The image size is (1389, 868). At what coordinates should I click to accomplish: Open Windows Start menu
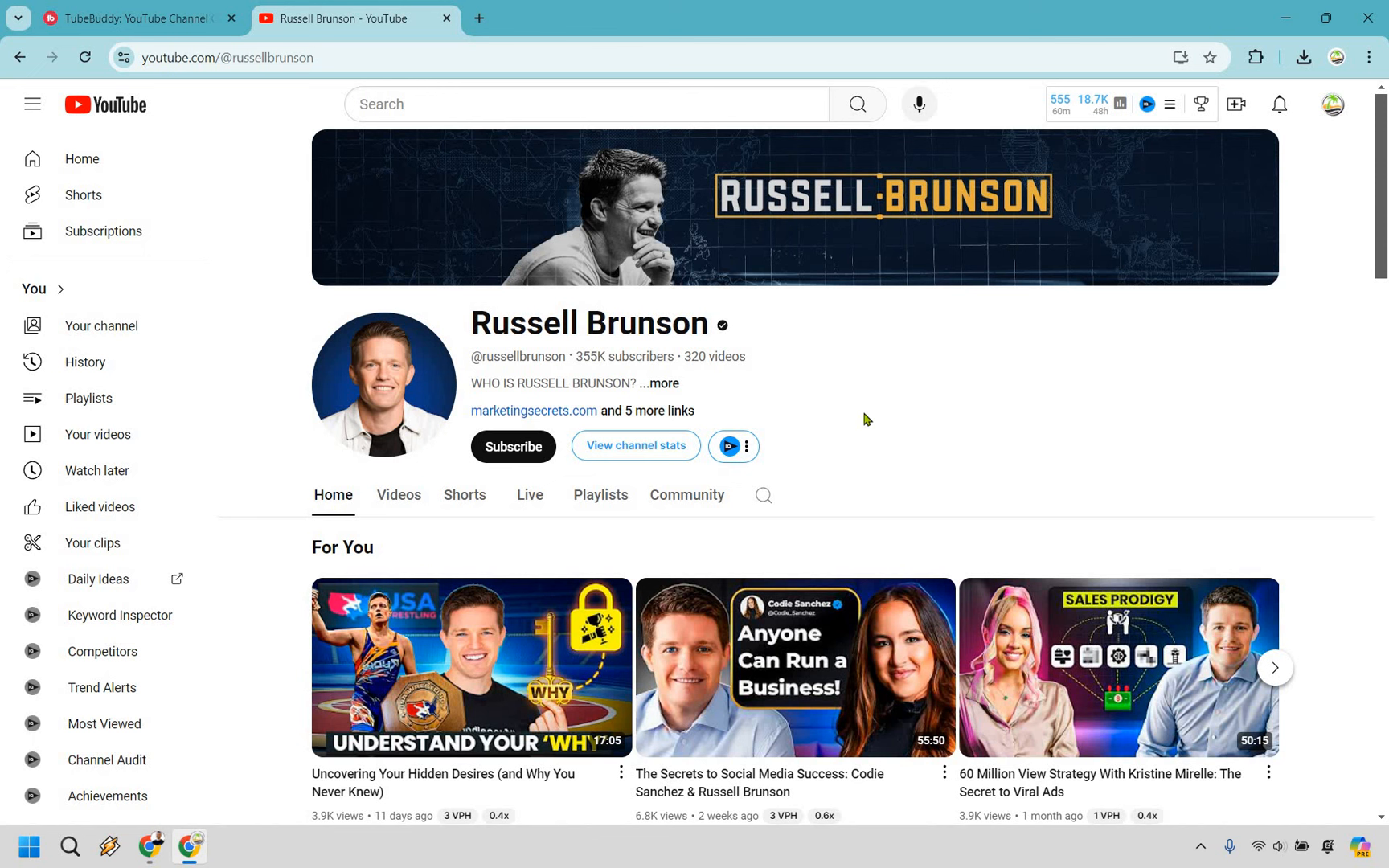point(30,846)
